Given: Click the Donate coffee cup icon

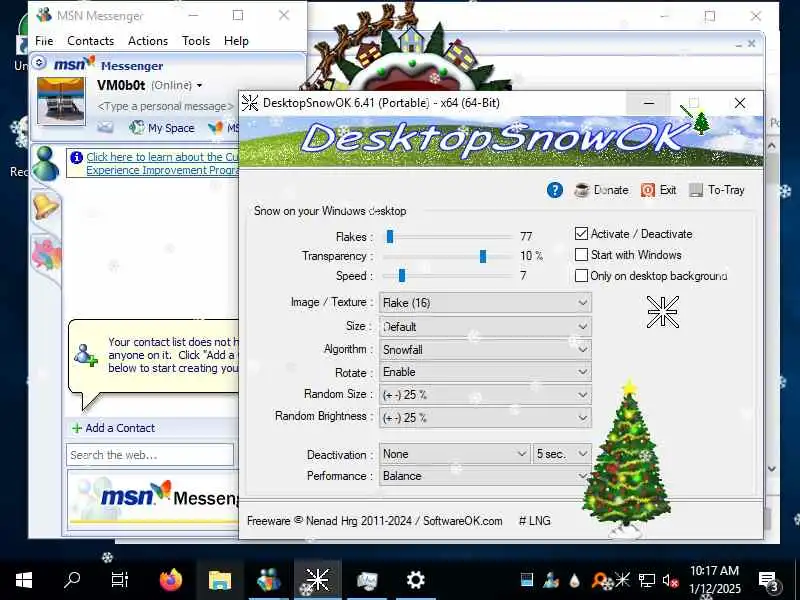Looking at the screenshot, I should pyautogui.click(x=582, y=190).
